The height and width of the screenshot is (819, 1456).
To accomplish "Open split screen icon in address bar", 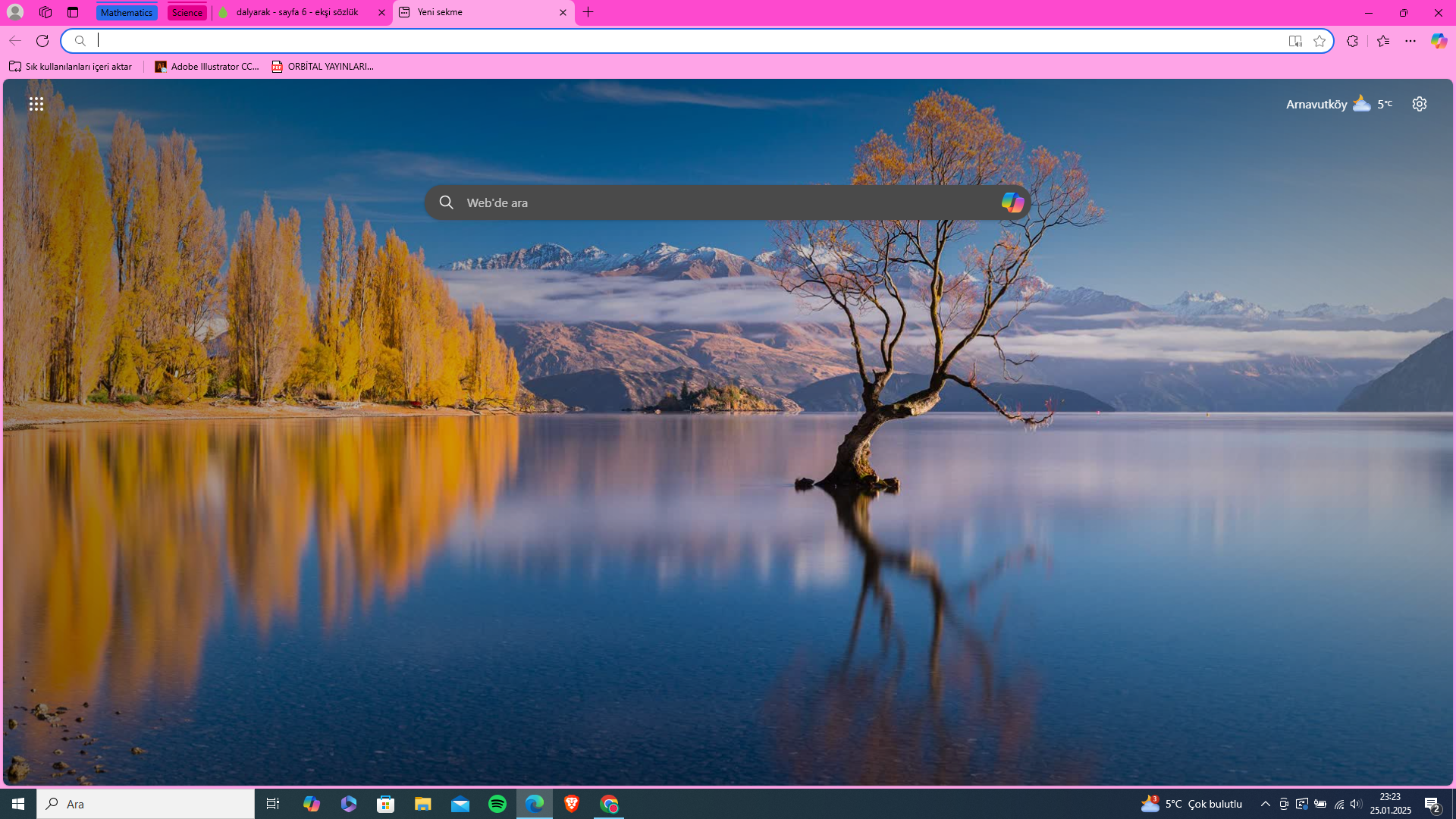I will [x=1295, y=41].
